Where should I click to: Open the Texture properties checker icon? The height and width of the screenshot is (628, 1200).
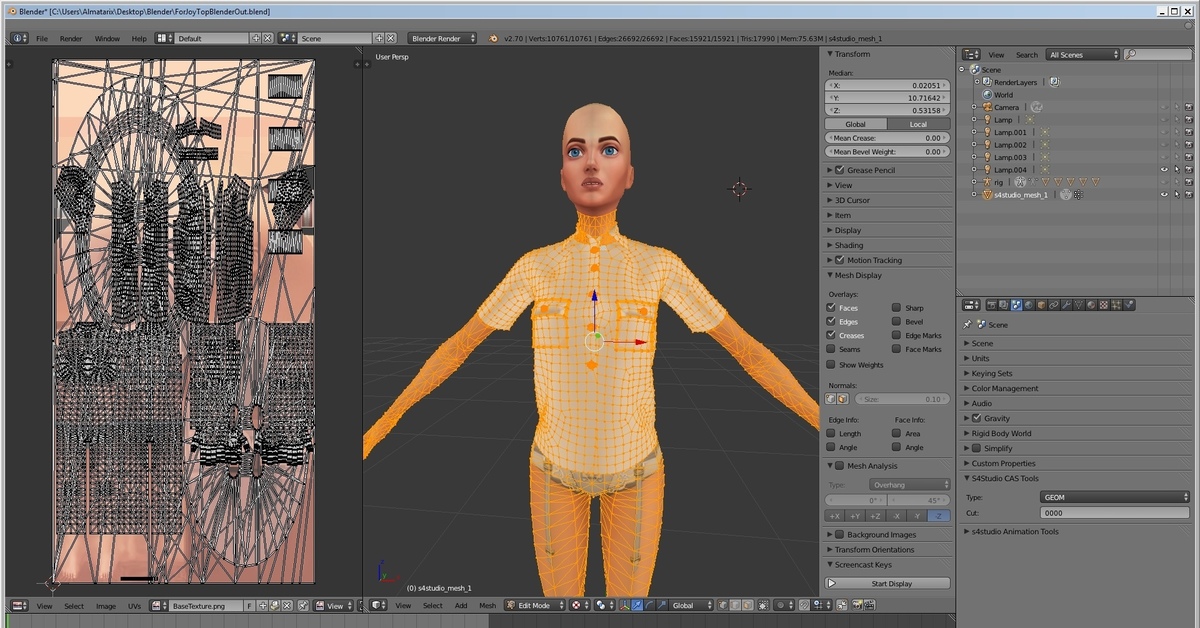point(1104,305)
